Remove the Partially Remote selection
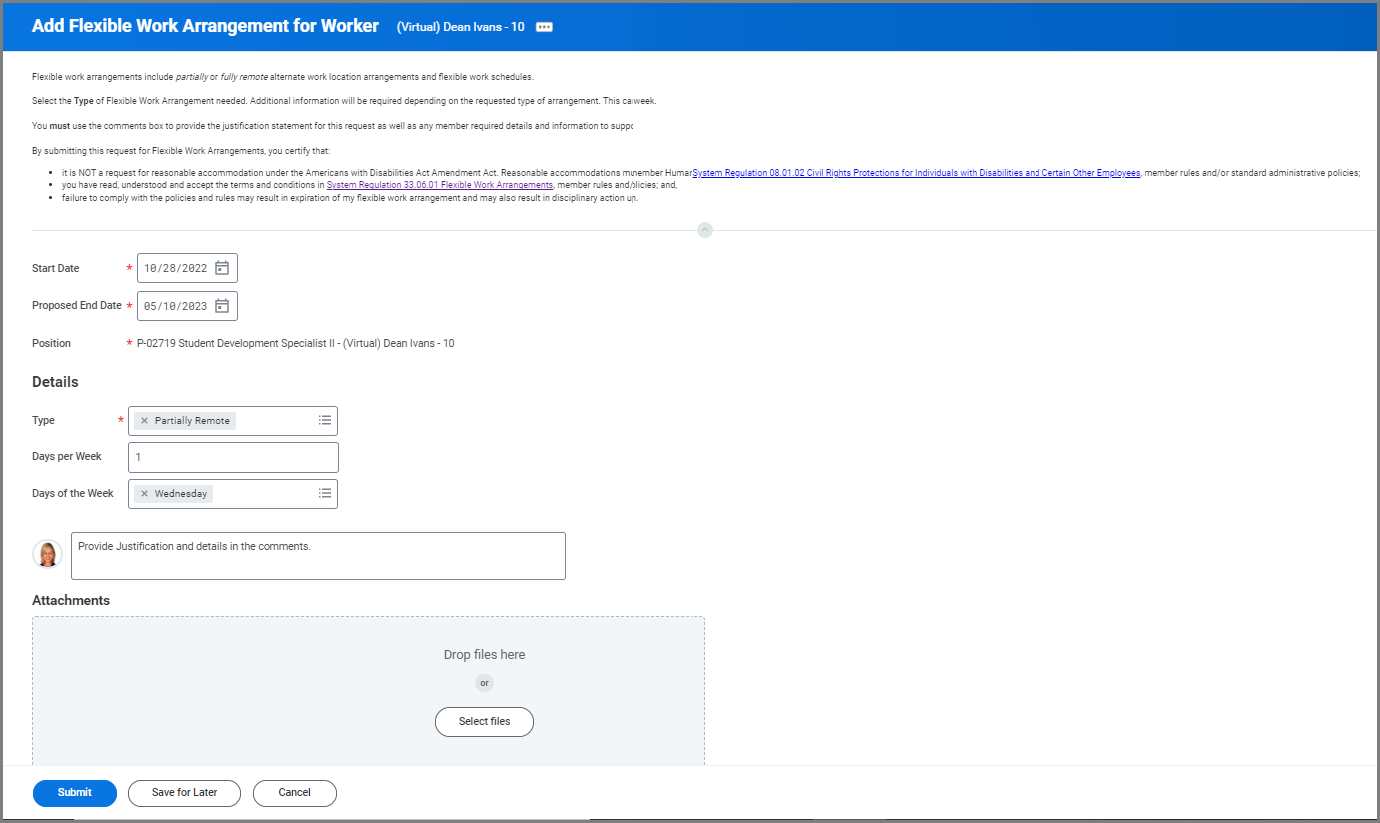 pyautogui.click(x=144, y=421)
